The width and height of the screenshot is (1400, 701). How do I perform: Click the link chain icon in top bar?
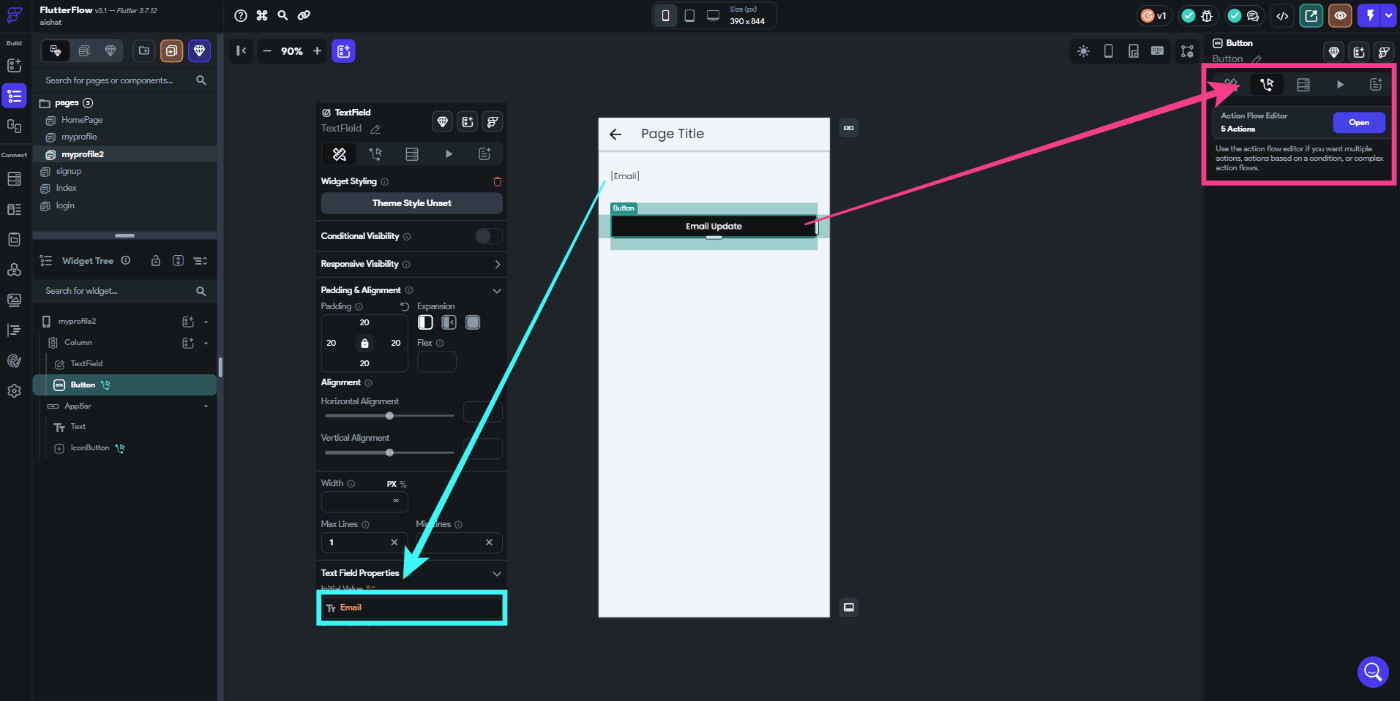coord(304,15)
